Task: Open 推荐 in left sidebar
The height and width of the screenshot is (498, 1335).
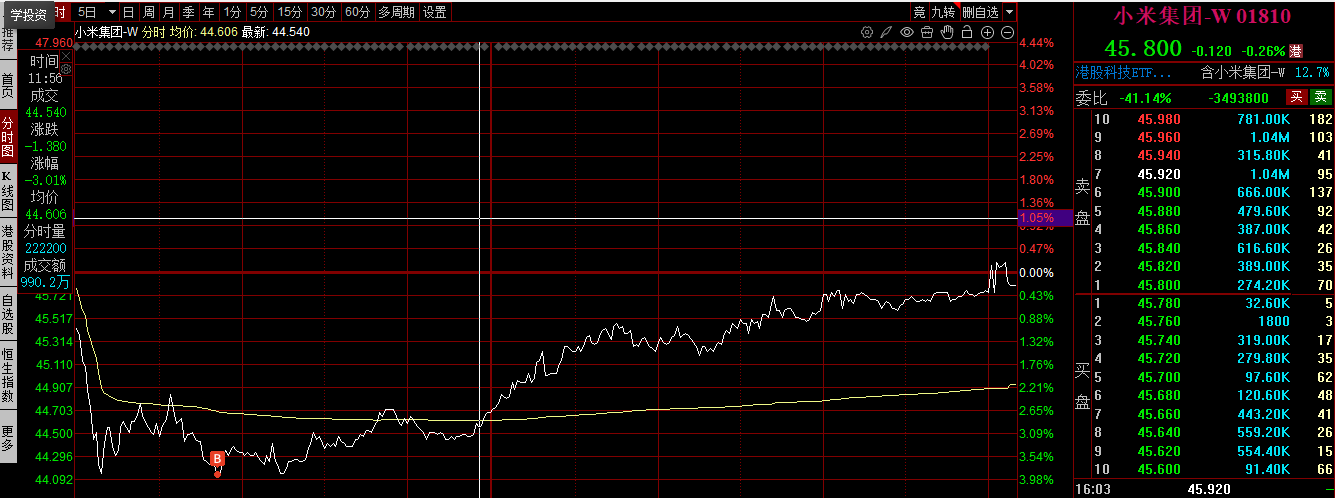Action: tap(8, 40)
